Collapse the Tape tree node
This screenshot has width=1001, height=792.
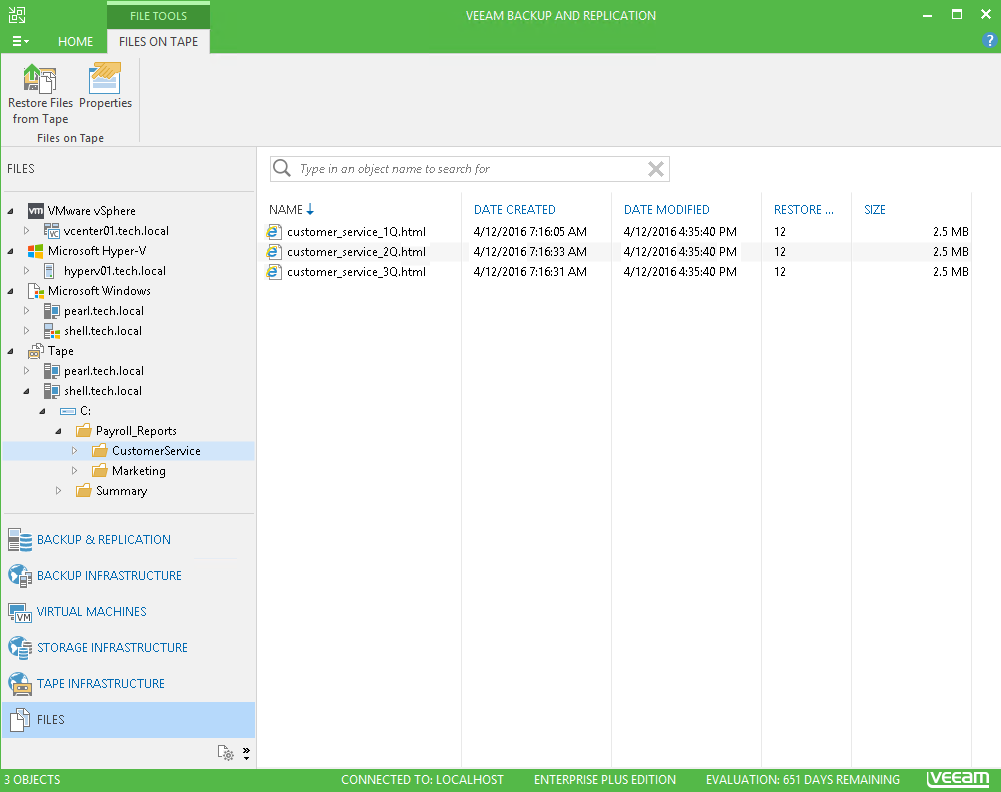tap(10, 352)
